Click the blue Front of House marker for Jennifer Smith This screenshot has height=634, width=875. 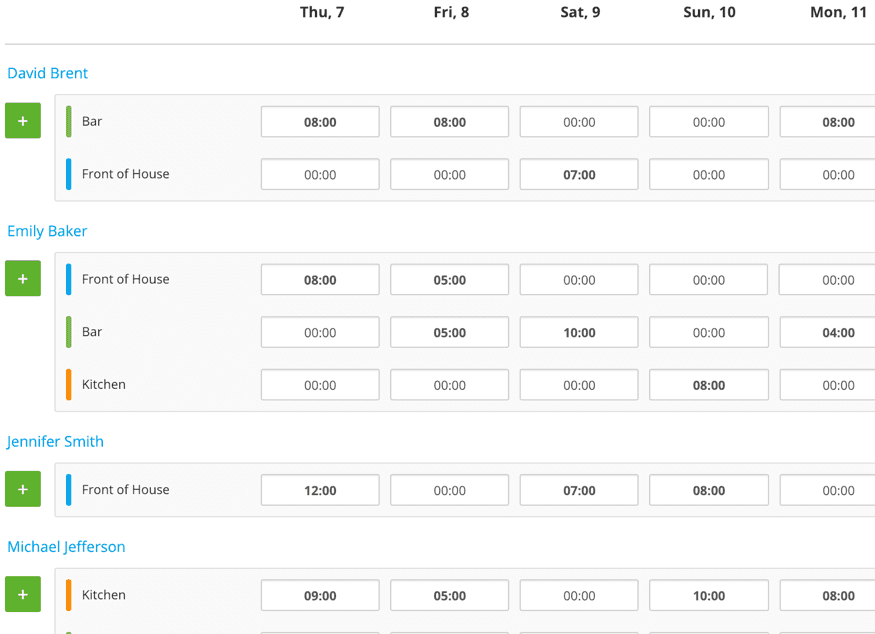68,489
